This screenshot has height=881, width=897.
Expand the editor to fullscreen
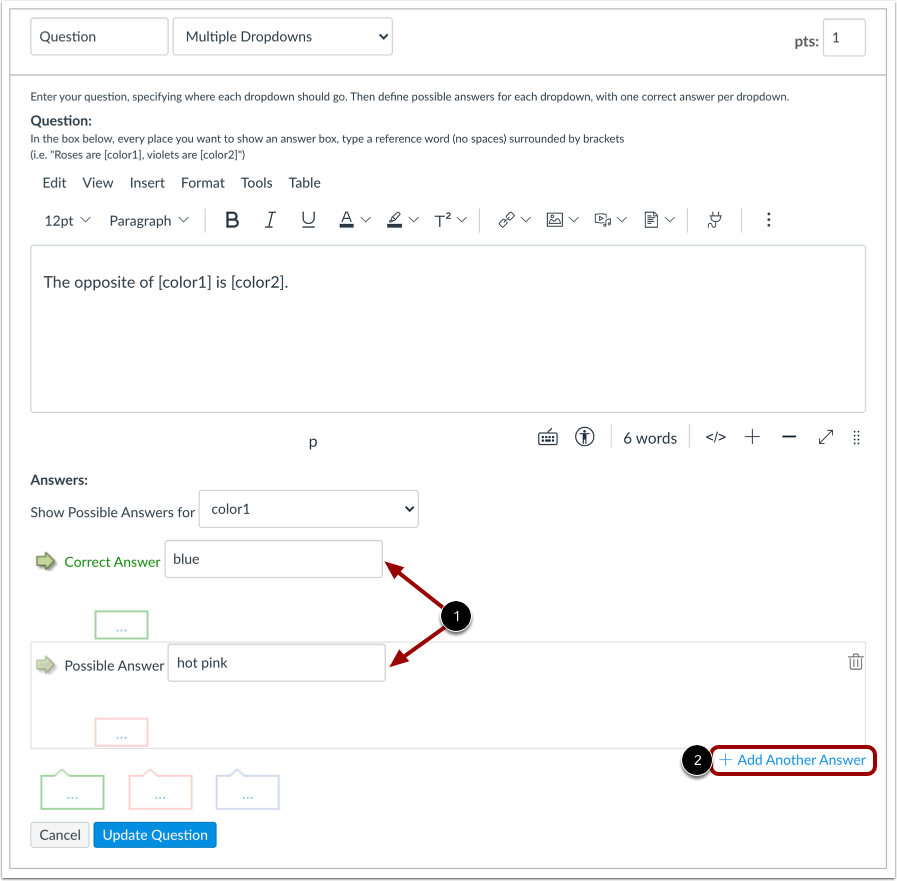tap(824, 437)
